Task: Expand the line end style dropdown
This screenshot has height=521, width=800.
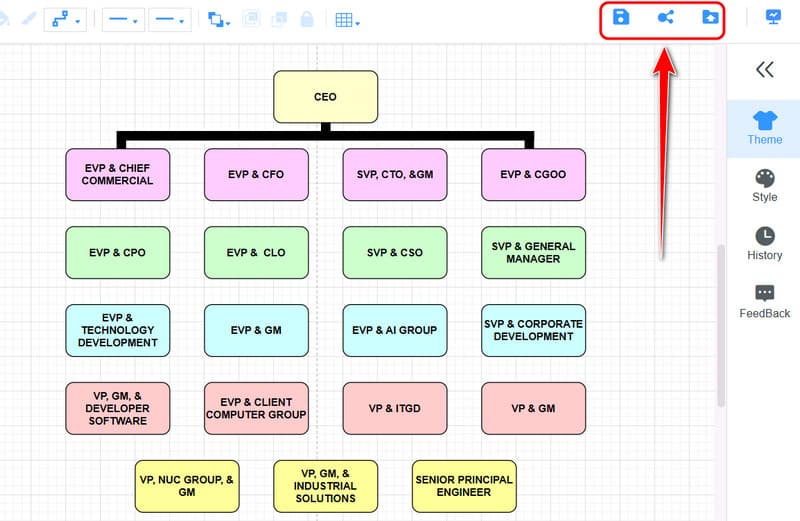Action: [169, 20]
